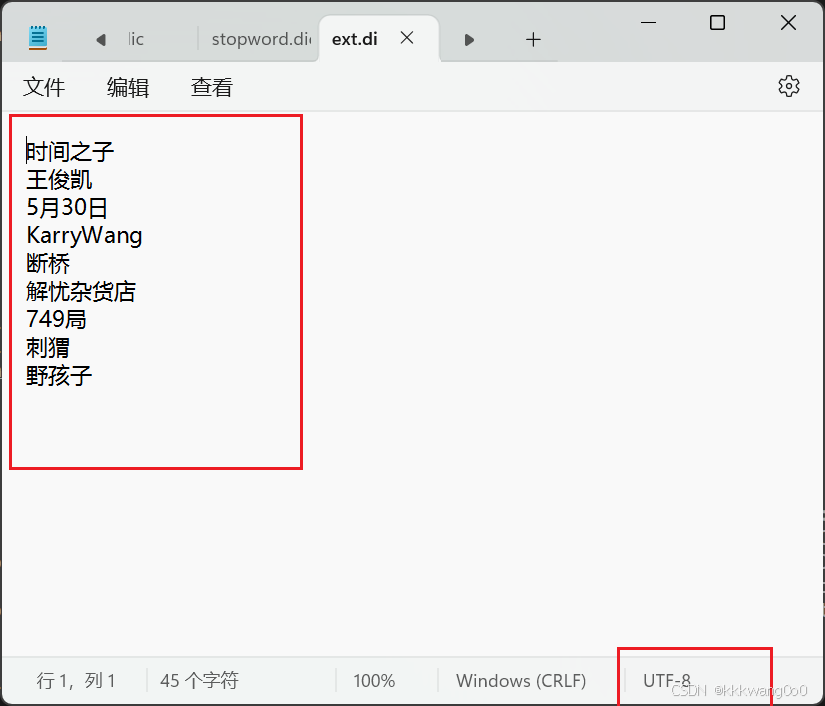
Task: Click the line 解忧杂货店
Action: tap(81, 291)
